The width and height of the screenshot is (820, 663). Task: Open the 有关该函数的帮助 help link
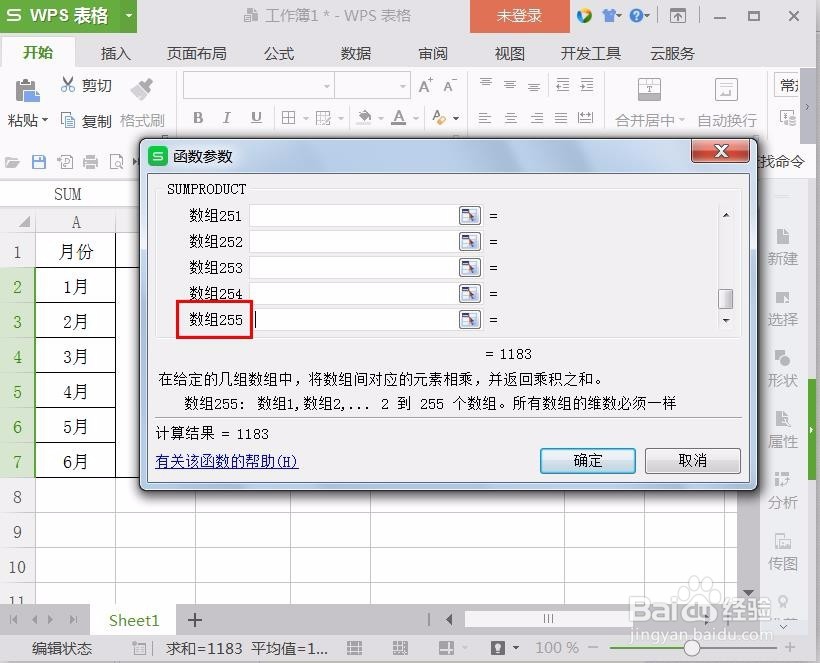tap(225, 461)
